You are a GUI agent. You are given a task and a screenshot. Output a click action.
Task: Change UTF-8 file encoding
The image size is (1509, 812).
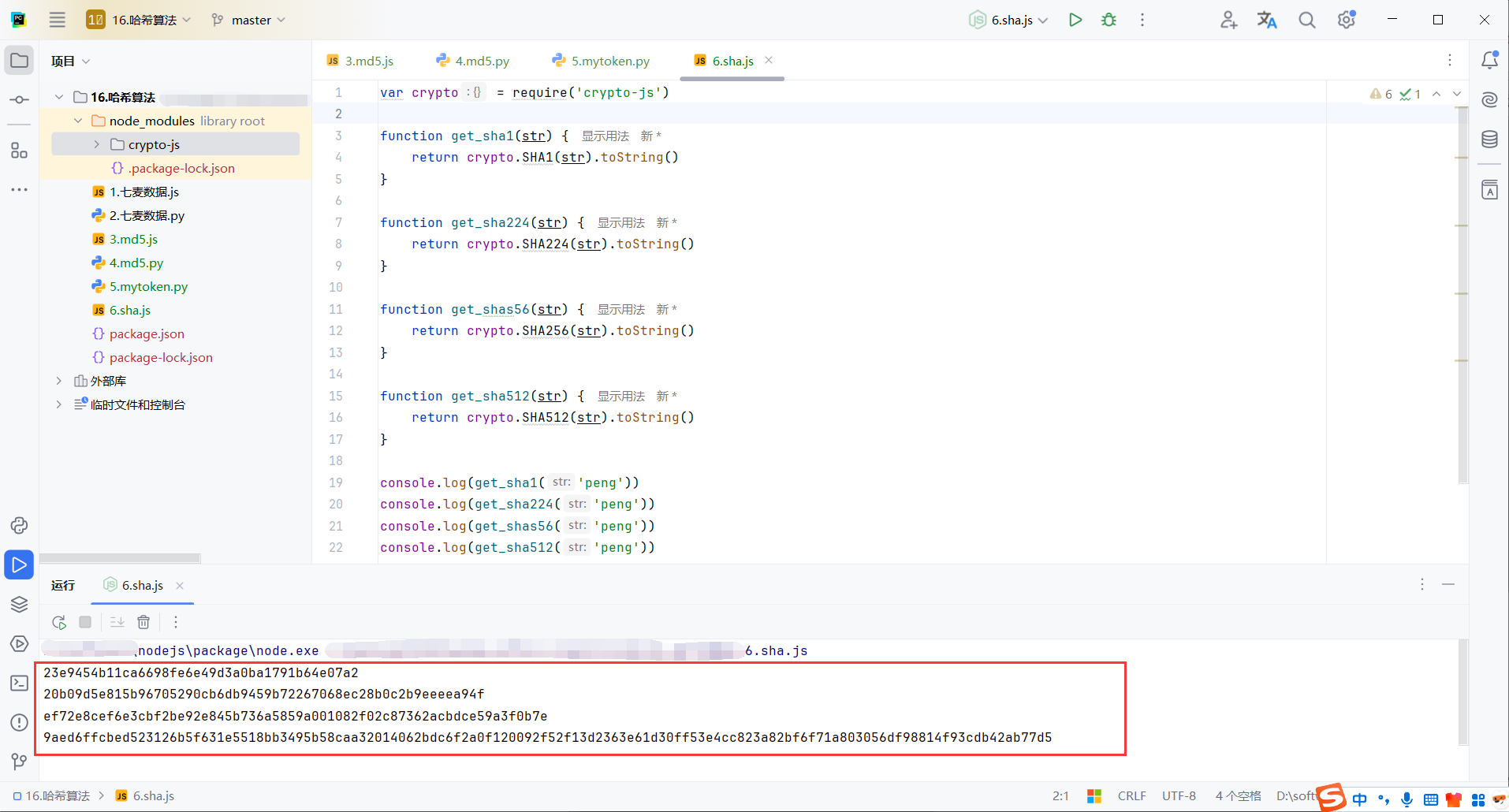1179,796
